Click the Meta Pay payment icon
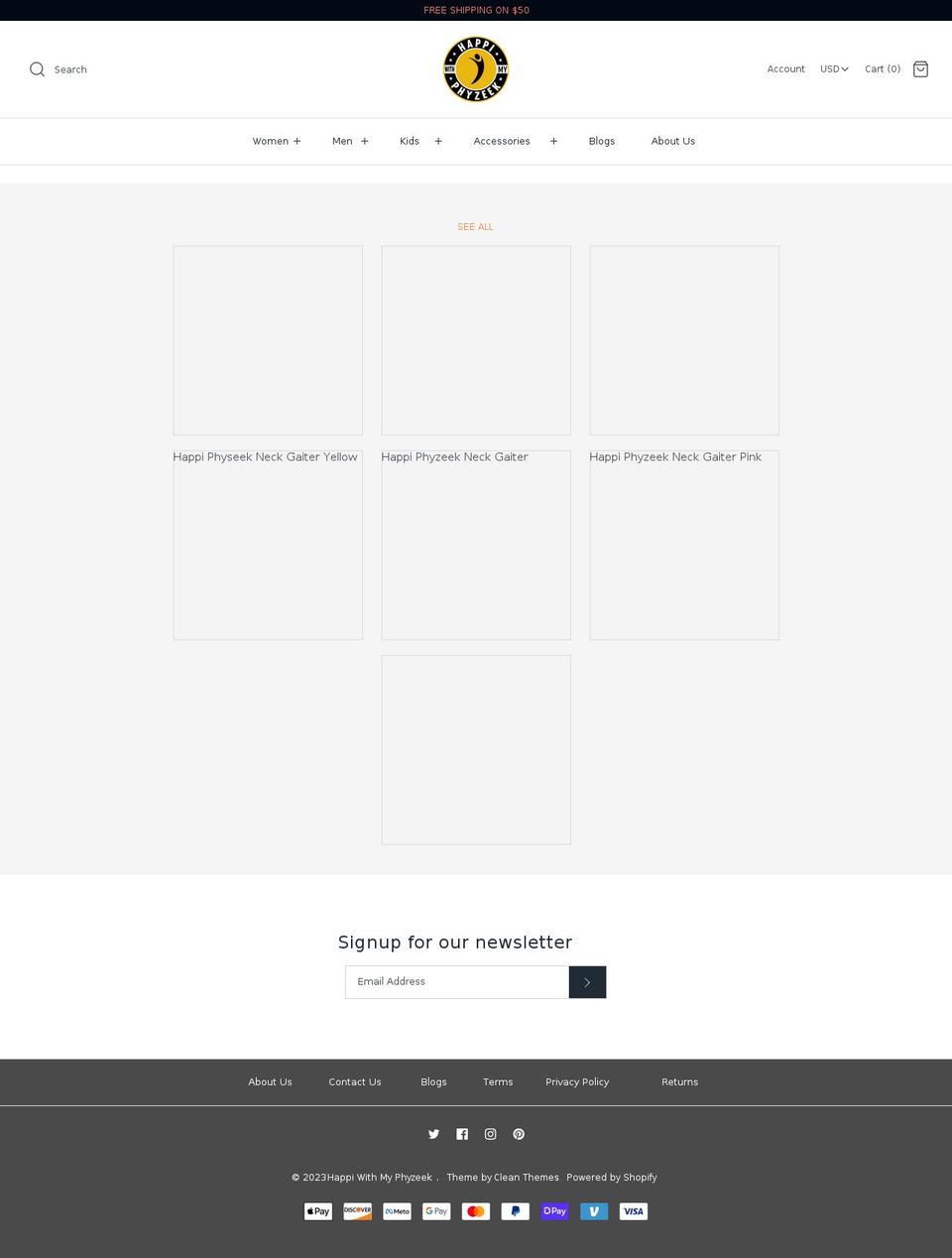 397,1211
